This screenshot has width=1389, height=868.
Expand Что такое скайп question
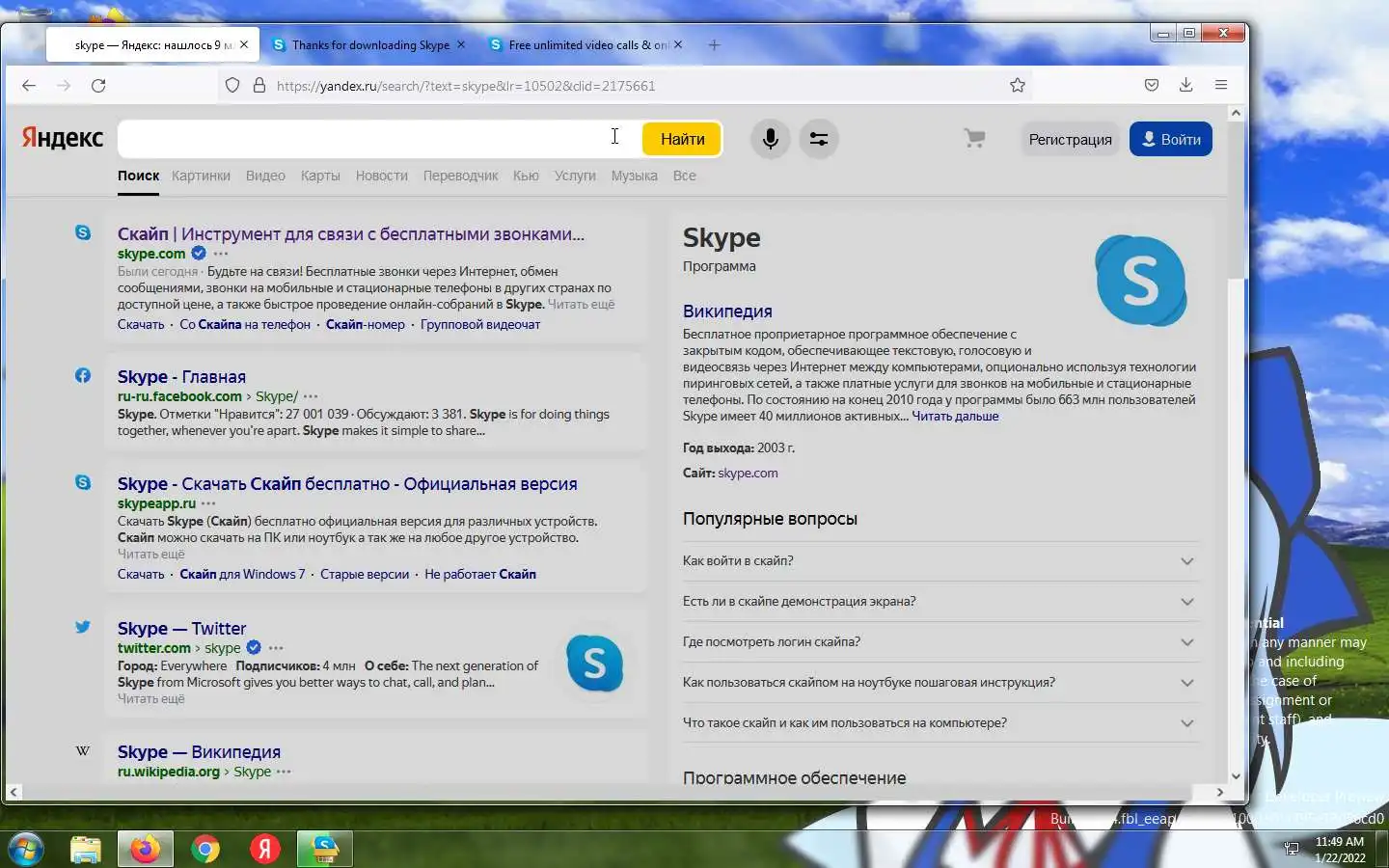point(940,723)
